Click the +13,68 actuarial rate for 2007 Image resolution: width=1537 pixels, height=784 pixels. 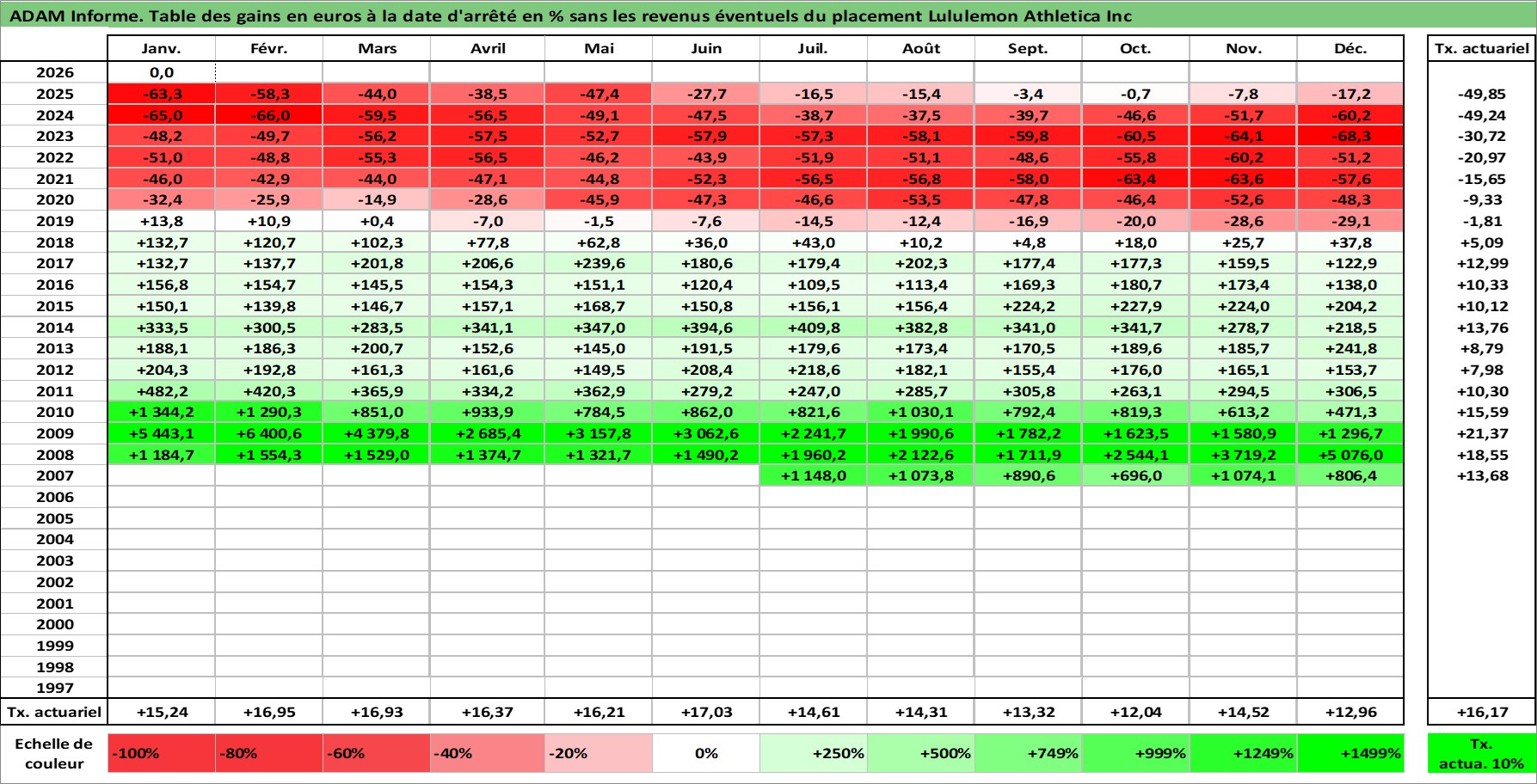[1482, 475]
